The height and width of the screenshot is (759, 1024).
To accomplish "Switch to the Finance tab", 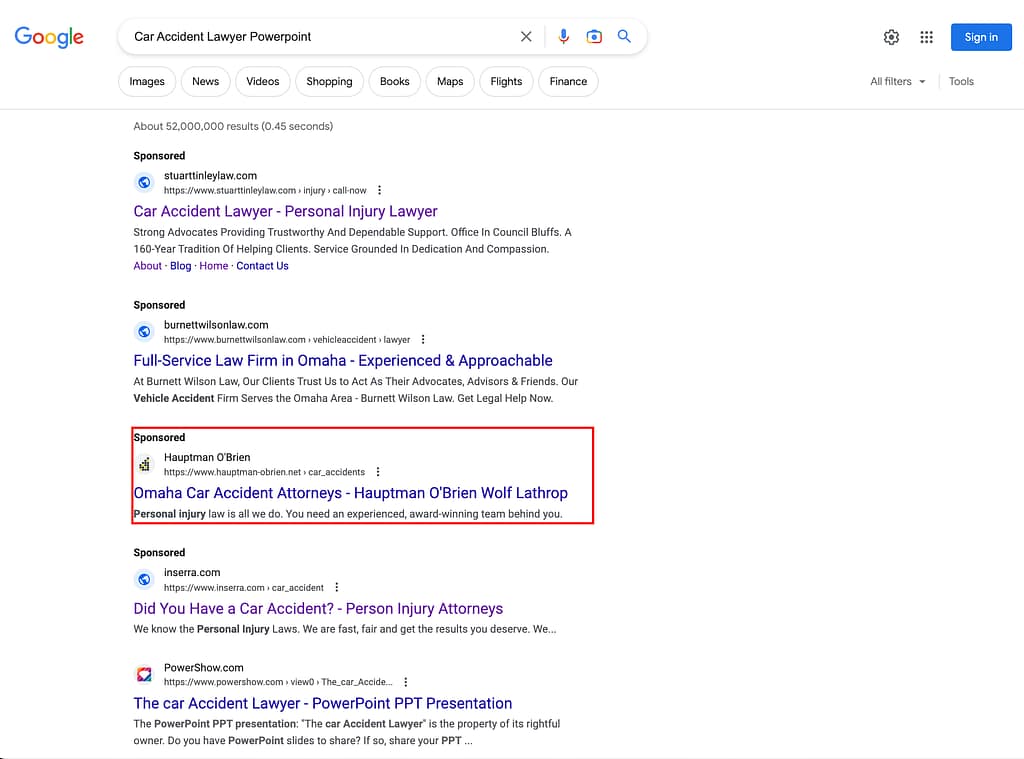I will 568,82.
